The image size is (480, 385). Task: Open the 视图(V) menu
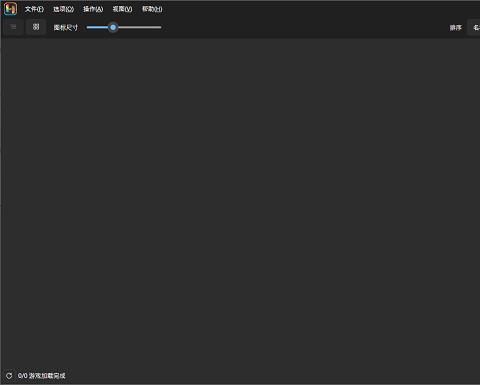(122, 9)
